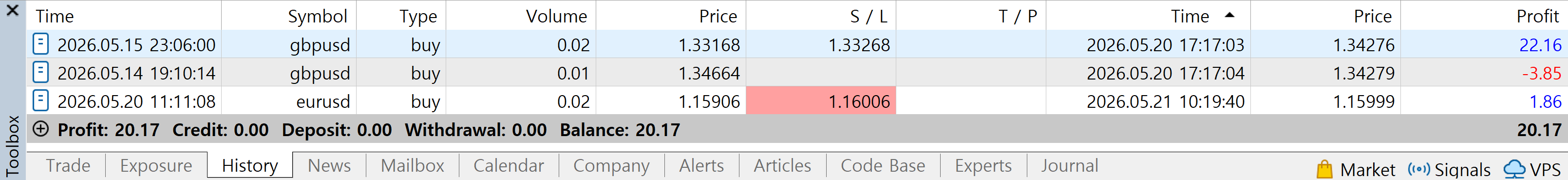Open the Journal tab
This screenshot has height=180, width=1568.
(1070, 165)
